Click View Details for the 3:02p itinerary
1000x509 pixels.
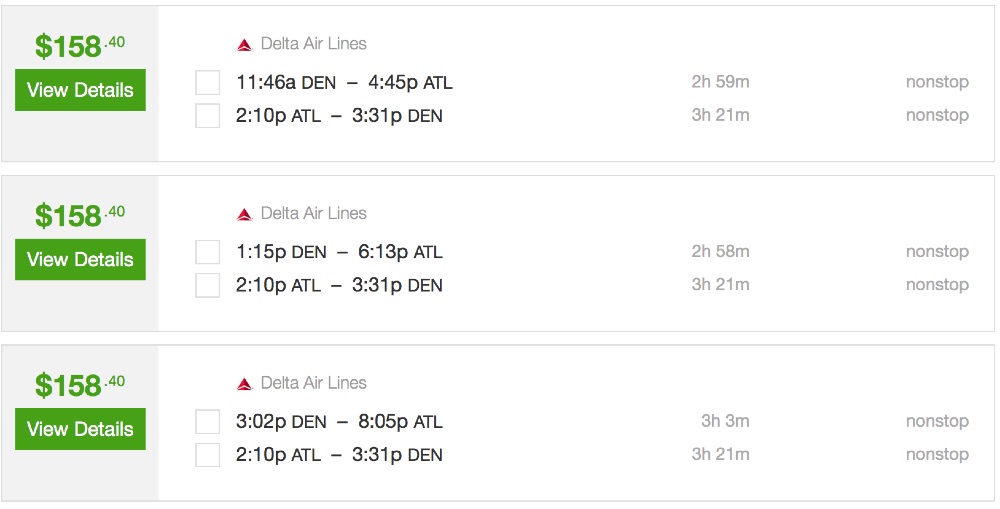point(80,429)
